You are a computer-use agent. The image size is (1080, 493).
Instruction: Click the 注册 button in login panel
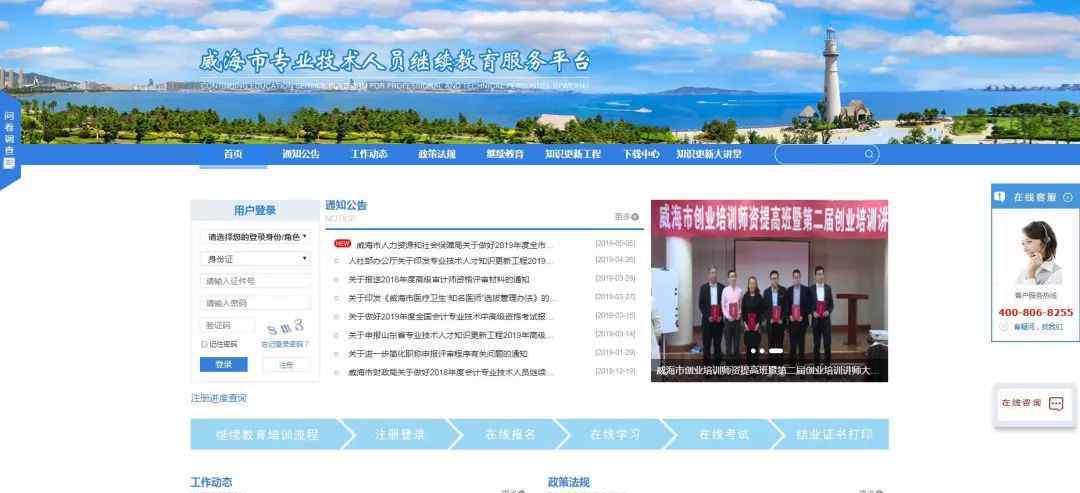tap(287, 365)
